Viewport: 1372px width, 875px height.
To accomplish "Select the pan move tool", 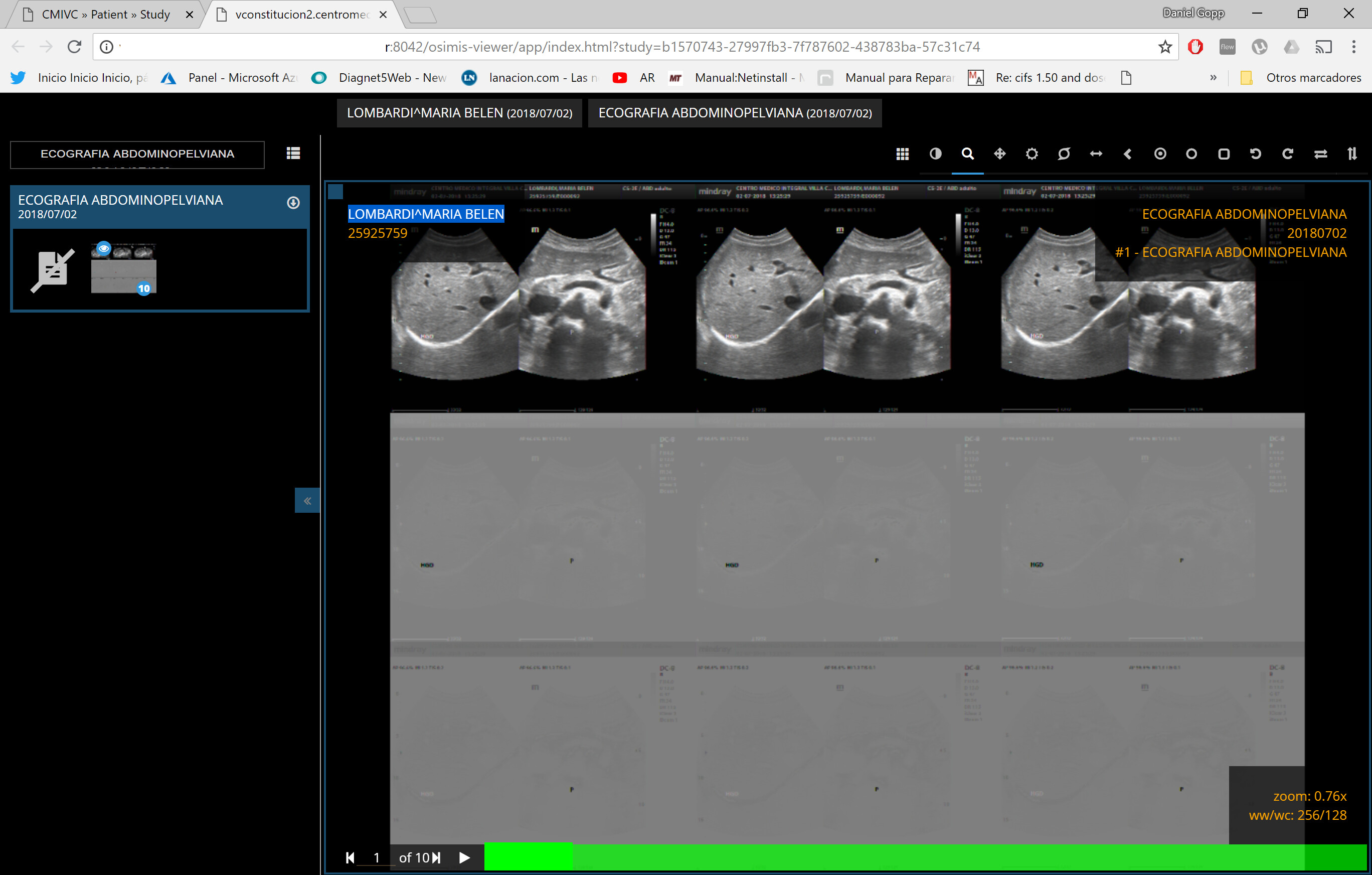I will (999, 154).
